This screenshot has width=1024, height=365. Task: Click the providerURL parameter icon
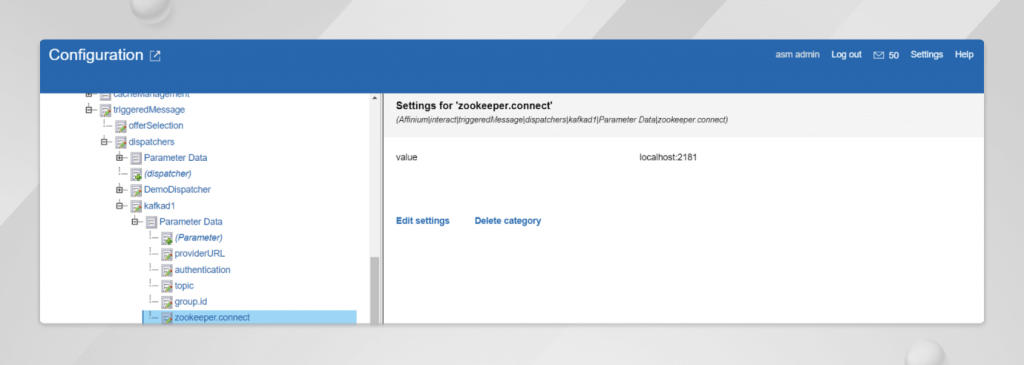tap(167, 254)
